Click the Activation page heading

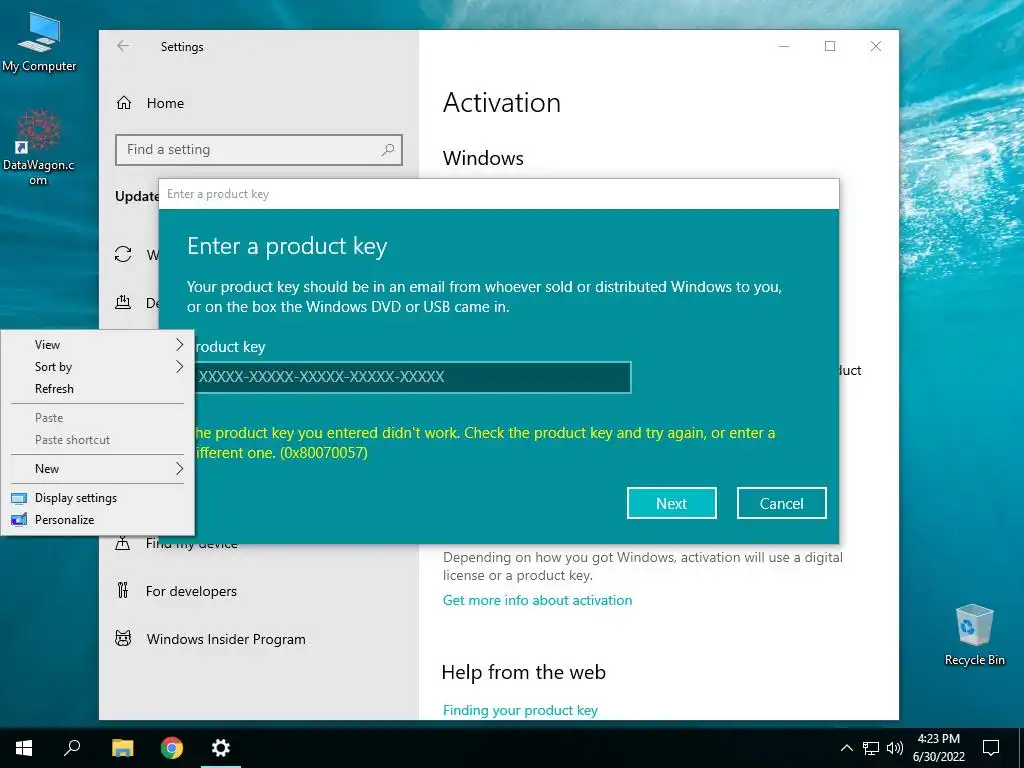[502, 103]
